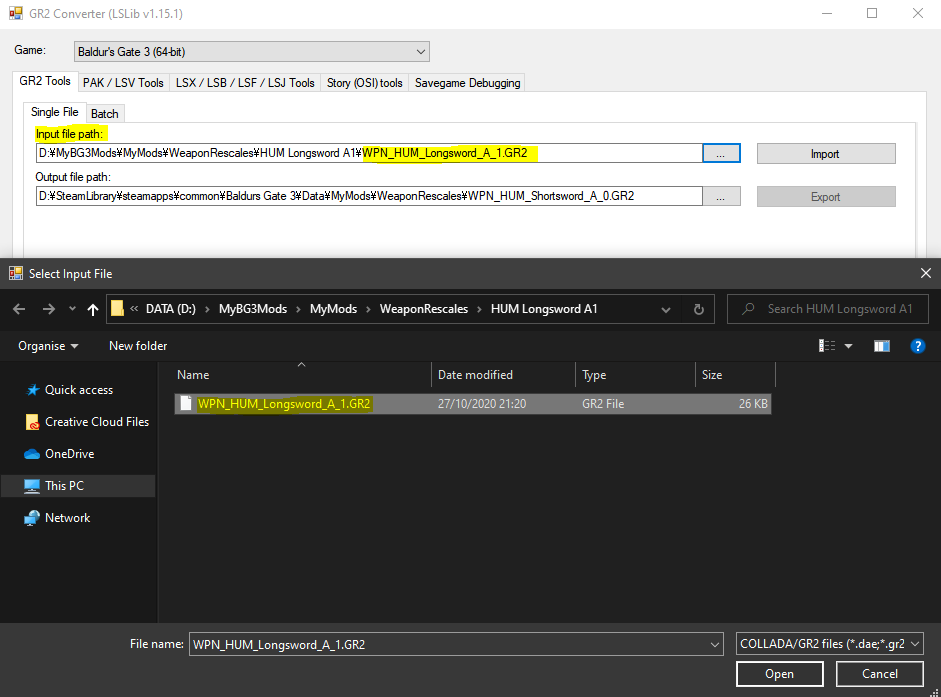Navigate to MyMods breadcrumb
The image size is (941, 697).
pos(333,309)
